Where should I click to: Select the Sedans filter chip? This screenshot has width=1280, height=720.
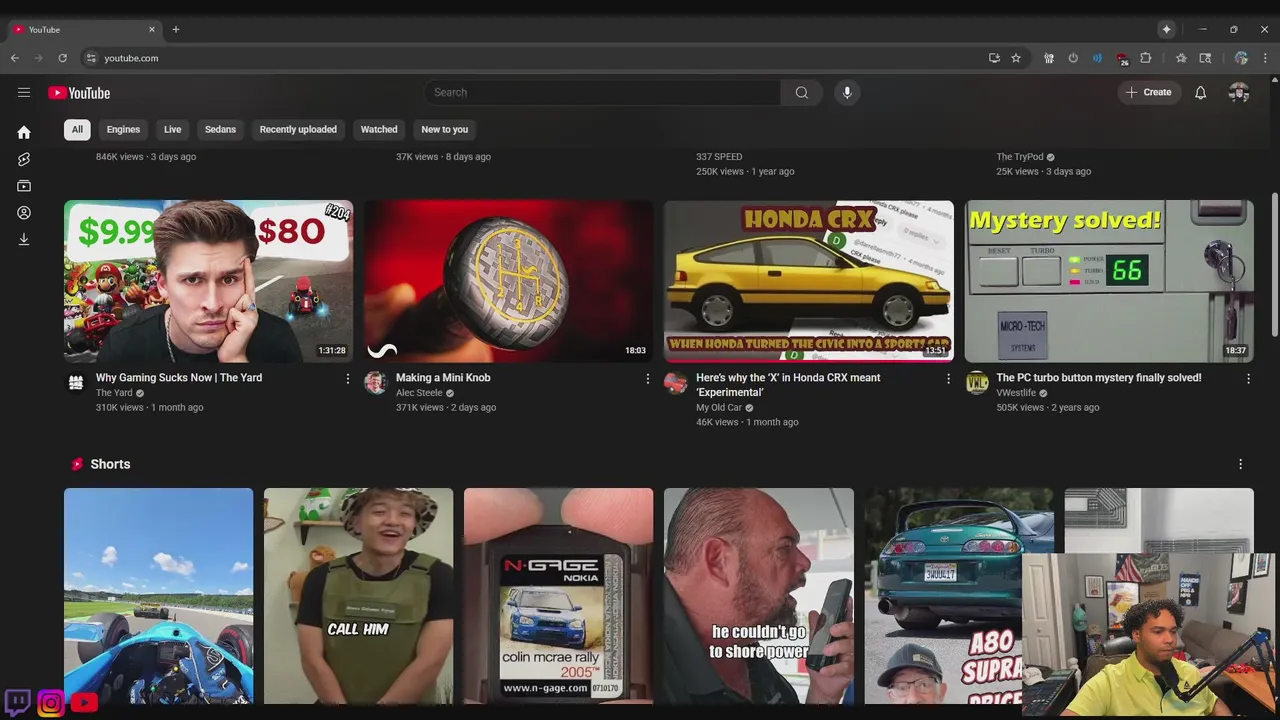[220, 129]
